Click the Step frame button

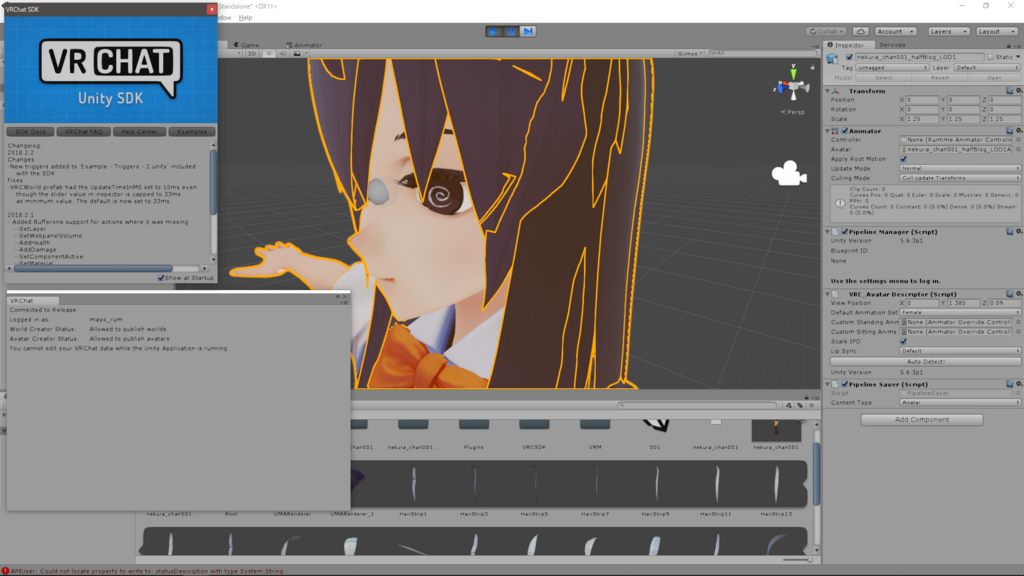(x=528, y=31)
